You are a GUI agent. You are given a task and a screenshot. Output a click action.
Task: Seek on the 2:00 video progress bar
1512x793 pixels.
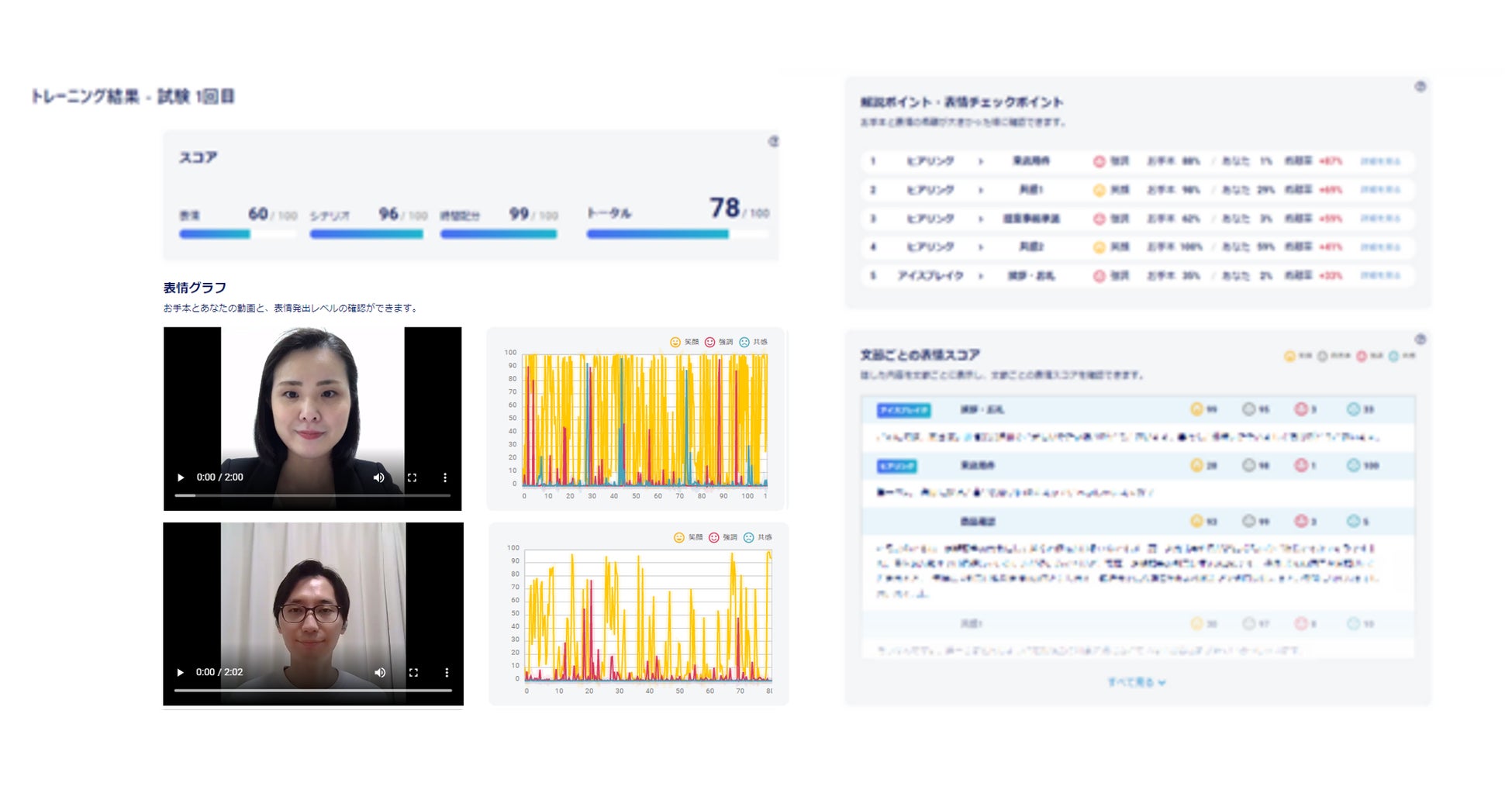312,495
